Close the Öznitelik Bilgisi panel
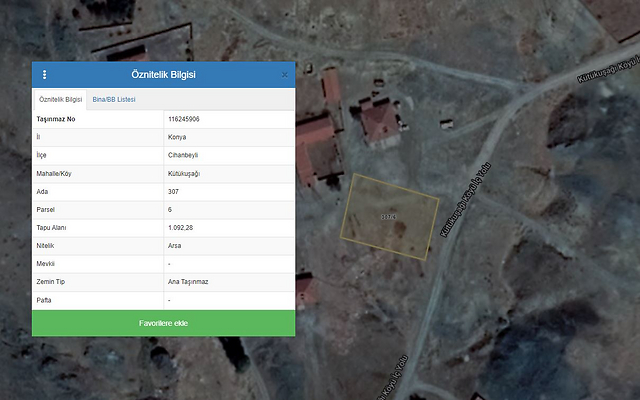 tap(284, 75)
